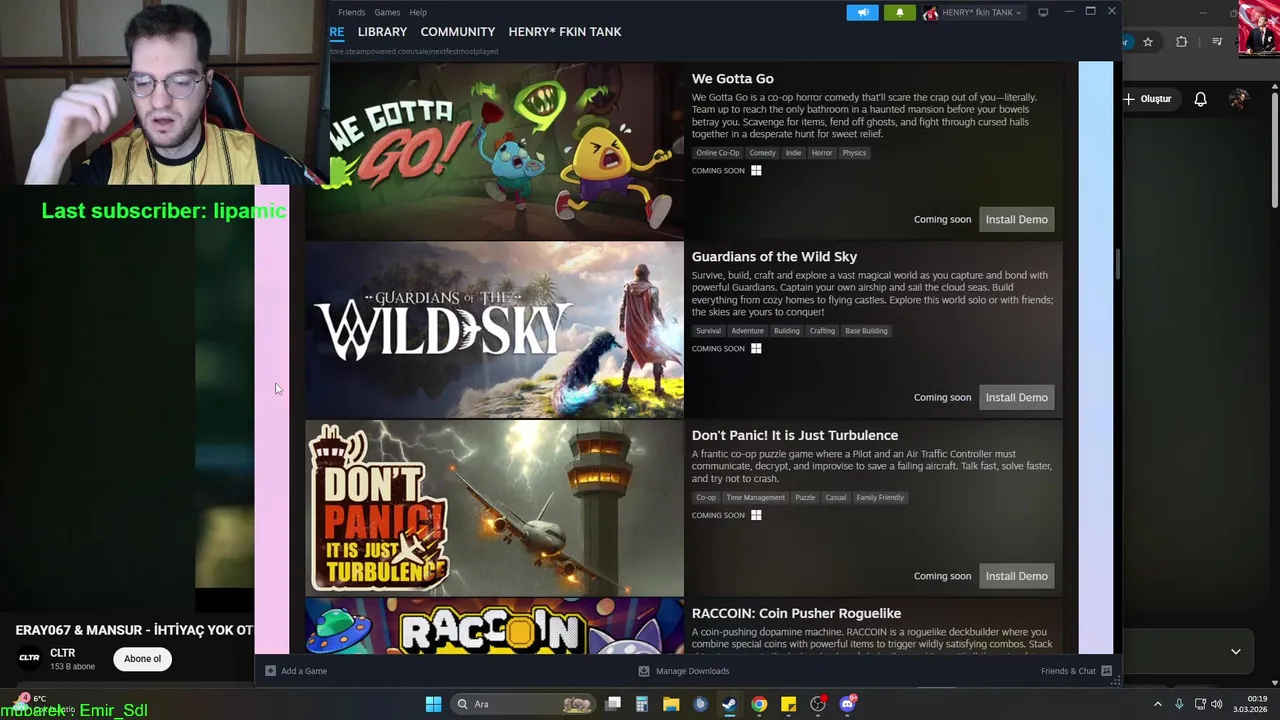Open Guardians of the Wild Sky title

coord(774,257)
